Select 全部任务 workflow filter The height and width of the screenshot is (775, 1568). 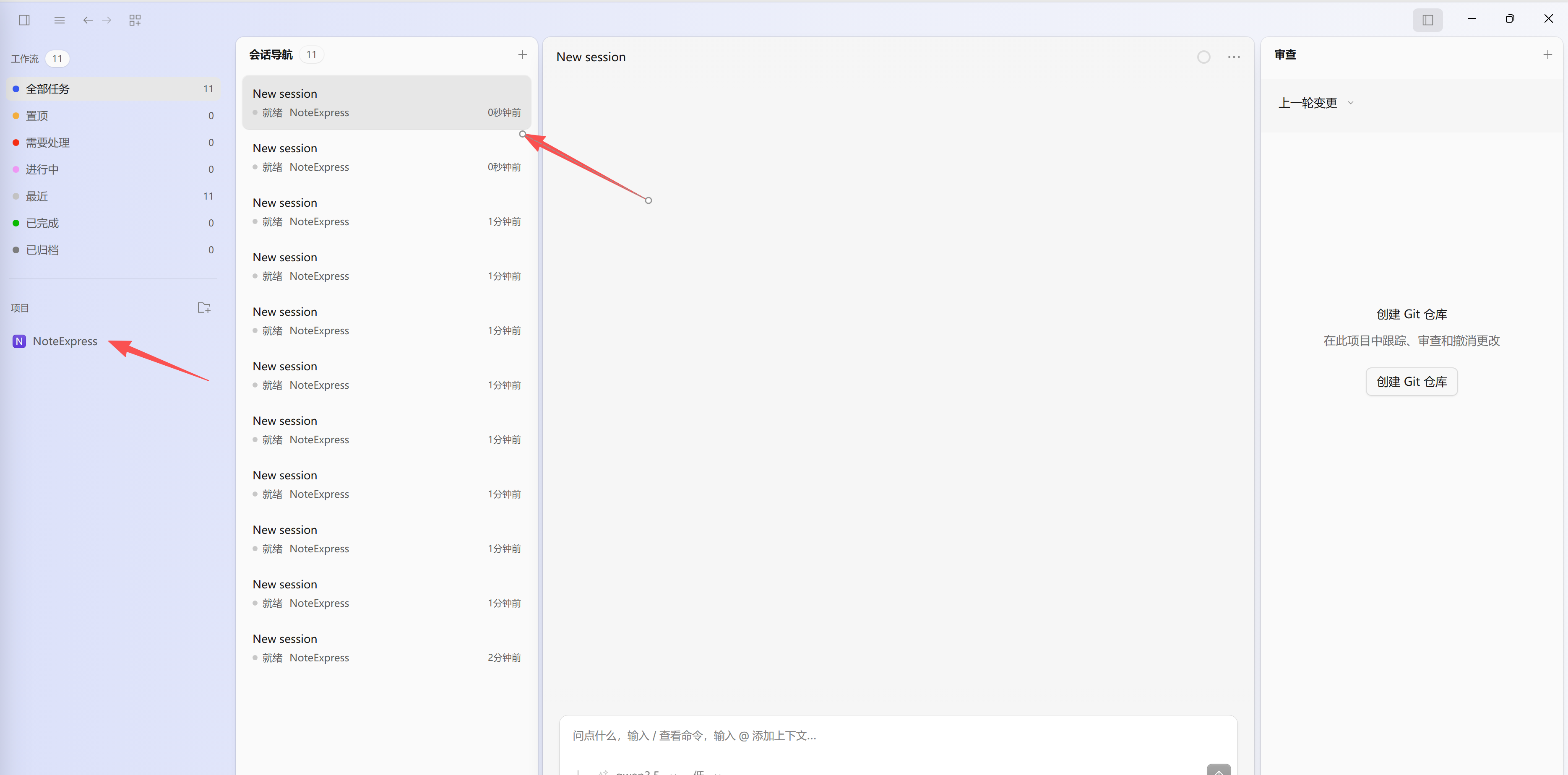(113, 89)
